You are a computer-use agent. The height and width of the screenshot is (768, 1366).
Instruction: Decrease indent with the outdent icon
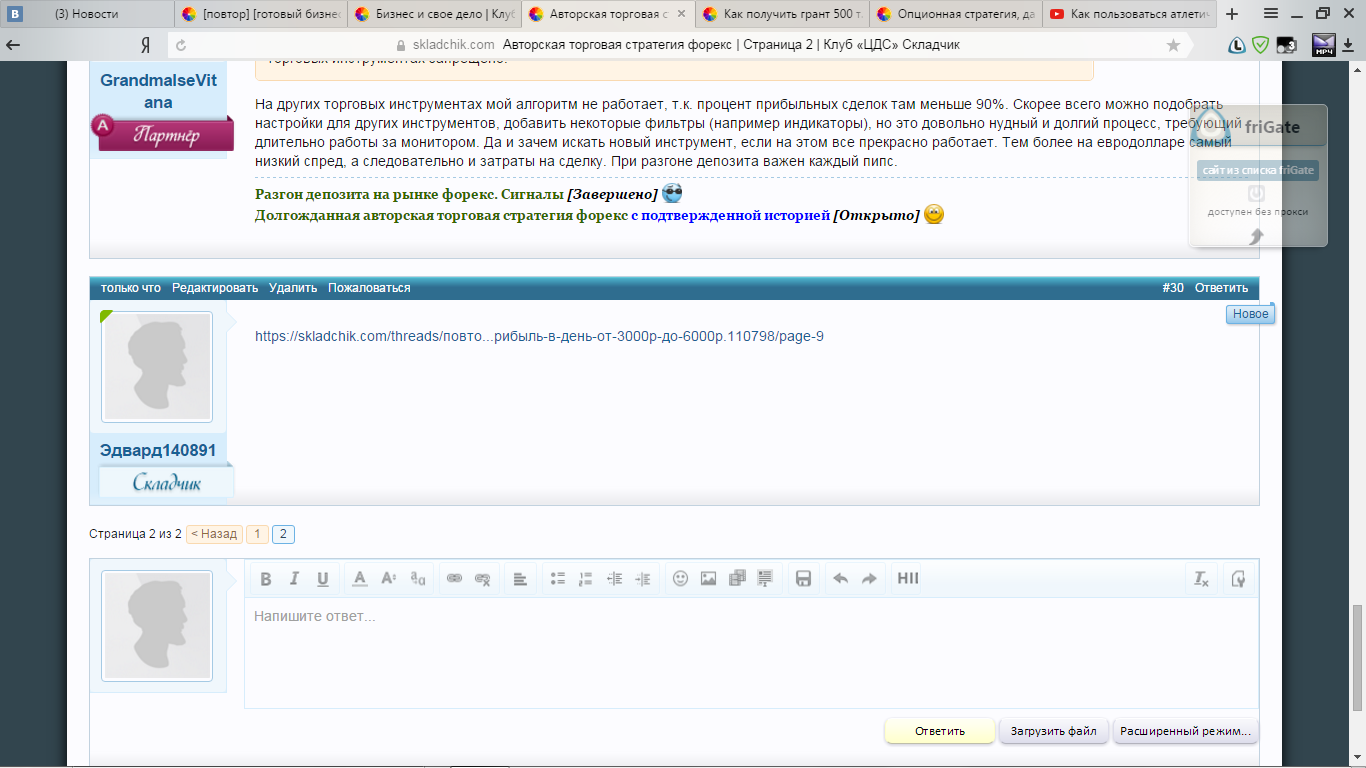click(615, 579)
